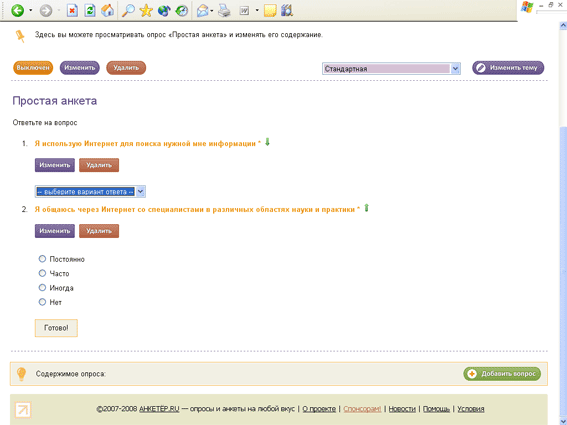Select the Постоянно radio option
567x425 pixels.
42,259
